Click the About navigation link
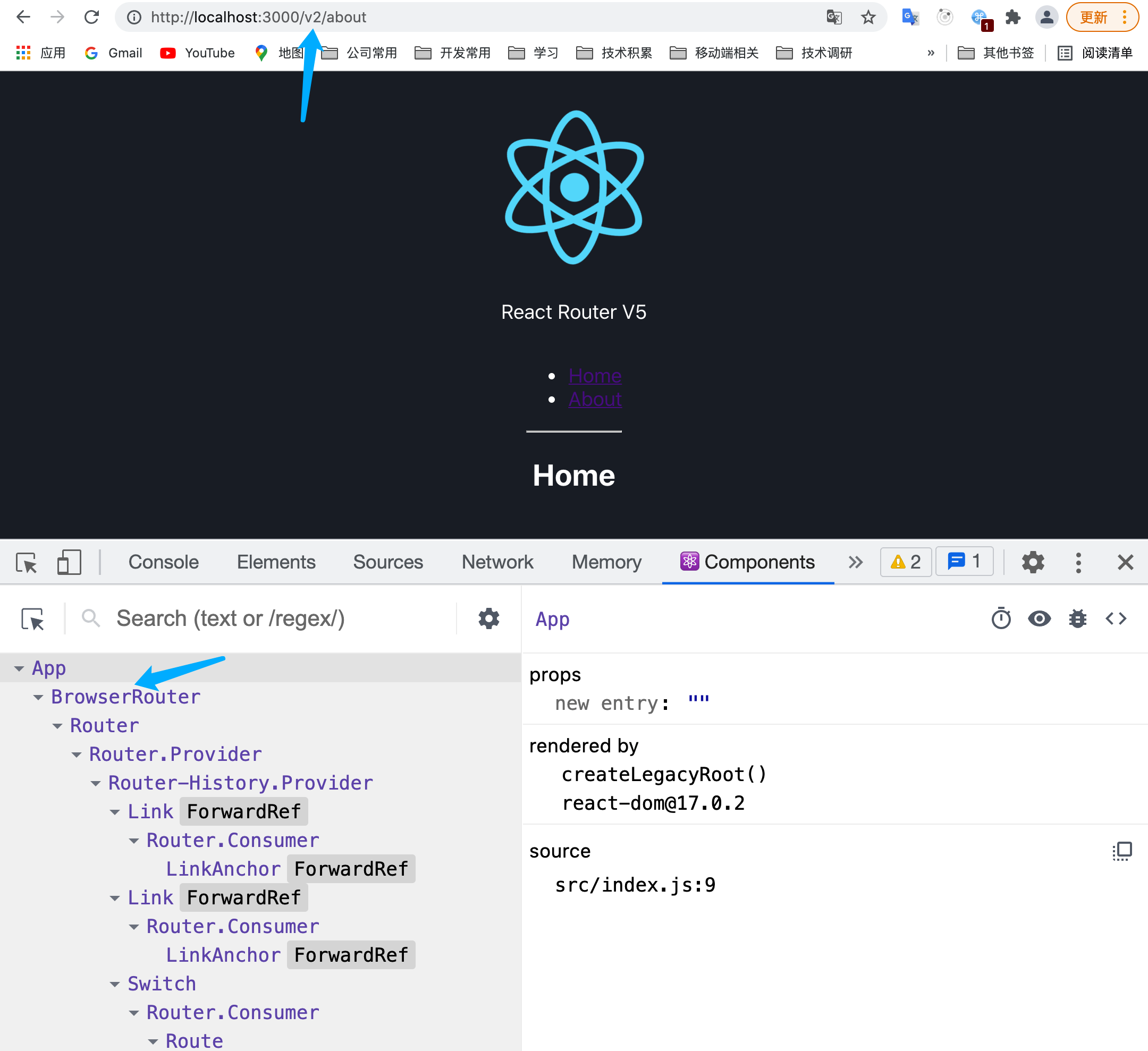This screenshot has width=1148, height=1051. (x=595, y=399)
